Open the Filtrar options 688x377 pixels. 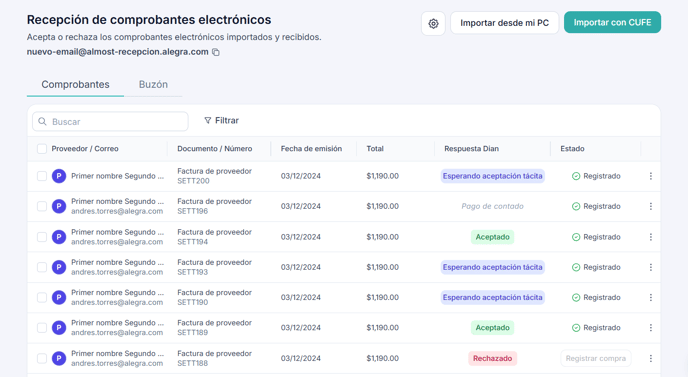coord(222,120)
